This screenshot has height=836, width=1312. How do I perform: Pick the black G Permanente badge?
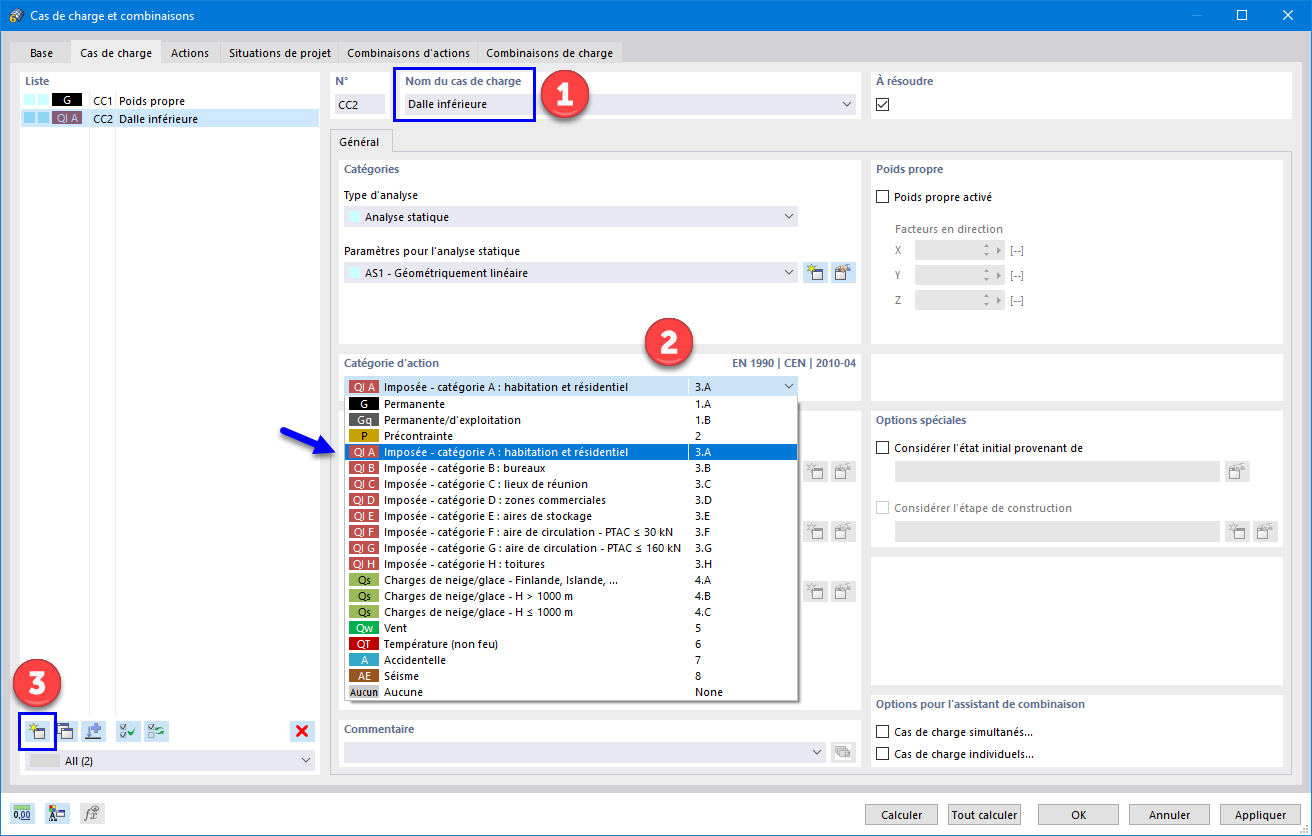click(363, 404)
